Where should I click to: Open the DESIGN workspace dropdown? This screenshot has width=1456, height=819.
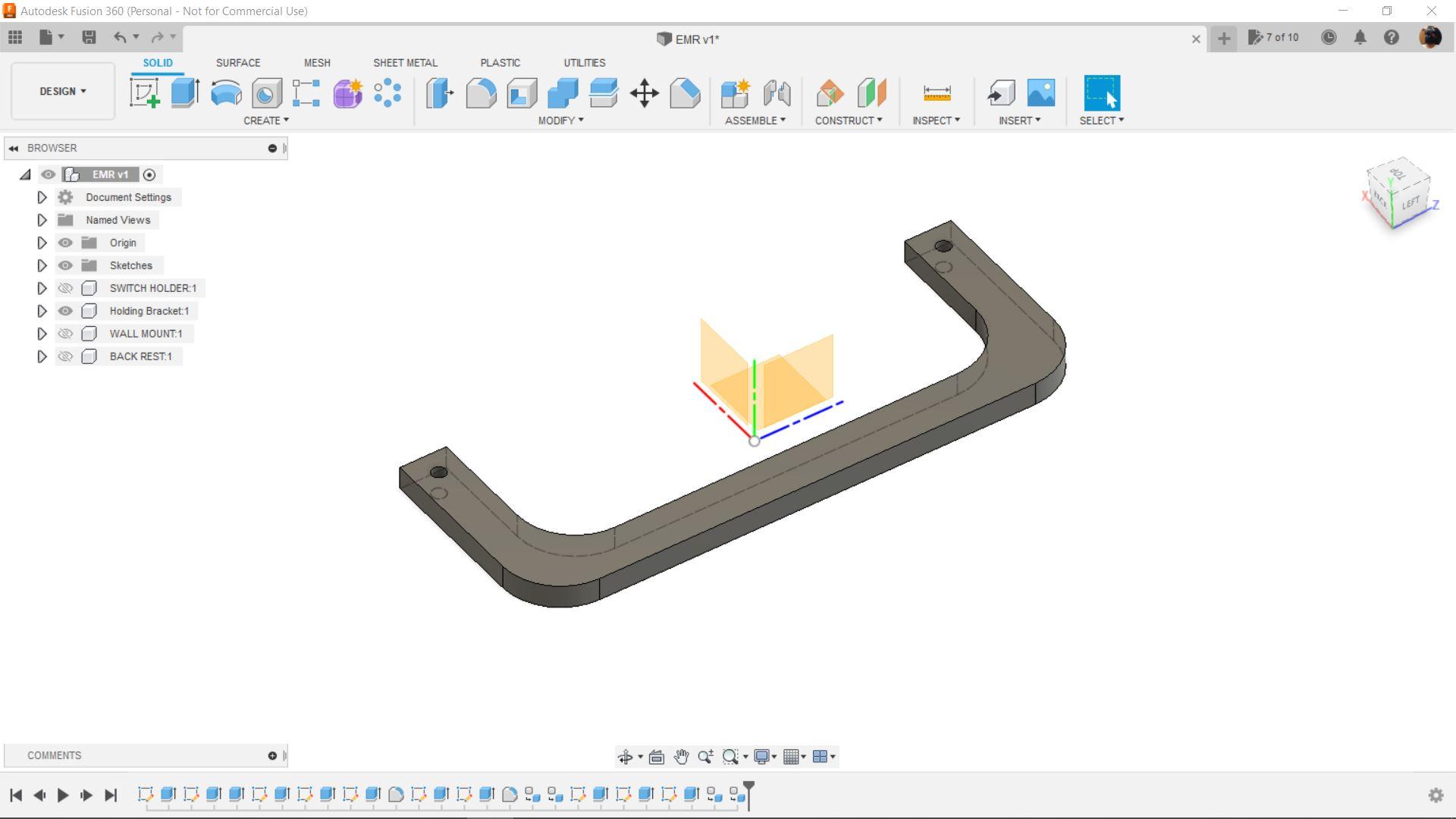(63, 91)
